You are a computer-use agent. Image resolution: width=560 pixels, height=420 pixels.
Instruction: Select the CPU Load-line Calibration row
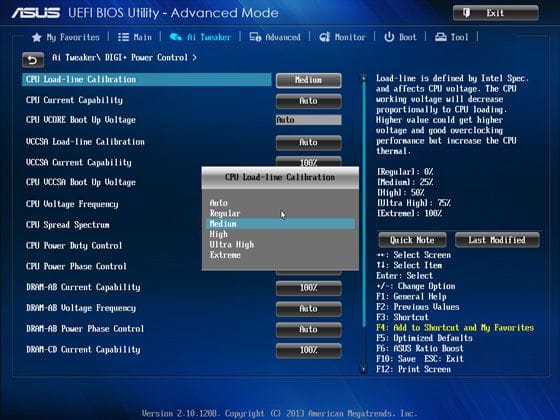pyautogui.click(x=147, y=80)
